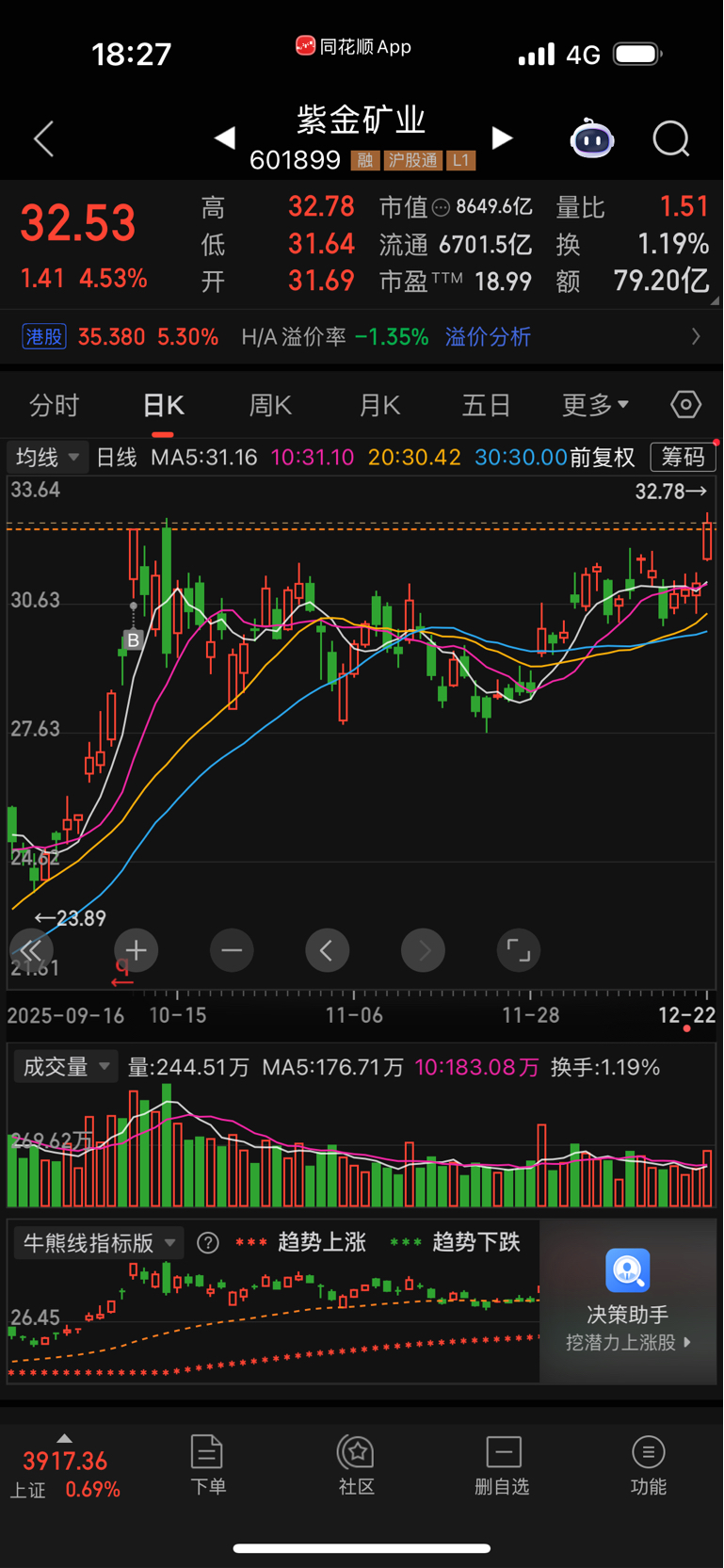
Task: Open the robot AI assistant
Action: 592,138
